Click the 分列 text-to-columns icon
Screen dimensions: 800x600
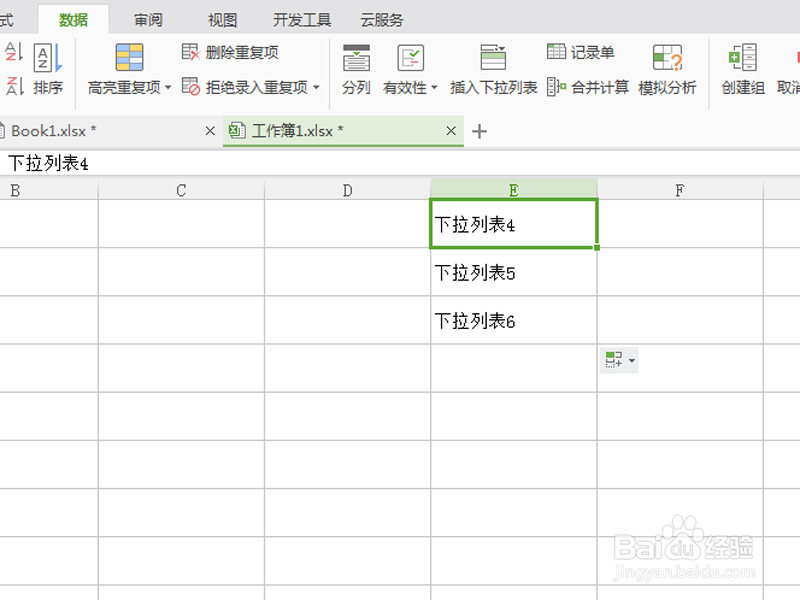pyautogui.click(x=356, y=58)
